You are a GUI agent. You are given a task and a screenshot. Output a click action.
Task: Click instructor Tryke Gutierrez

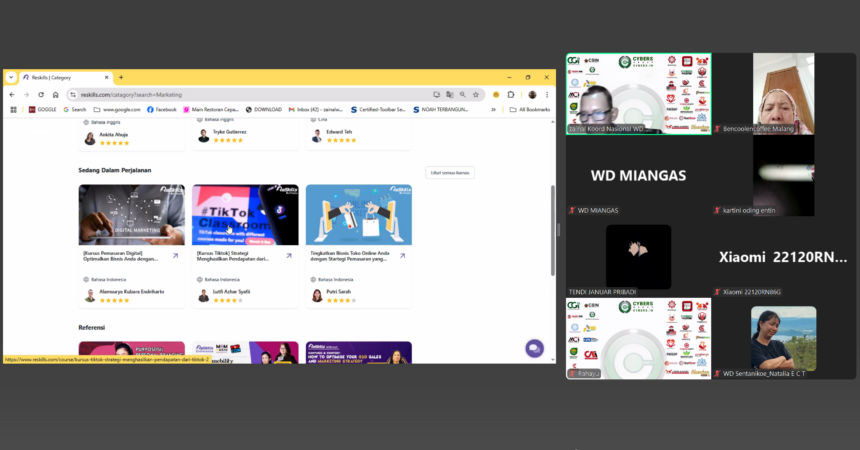coord(229,132)
